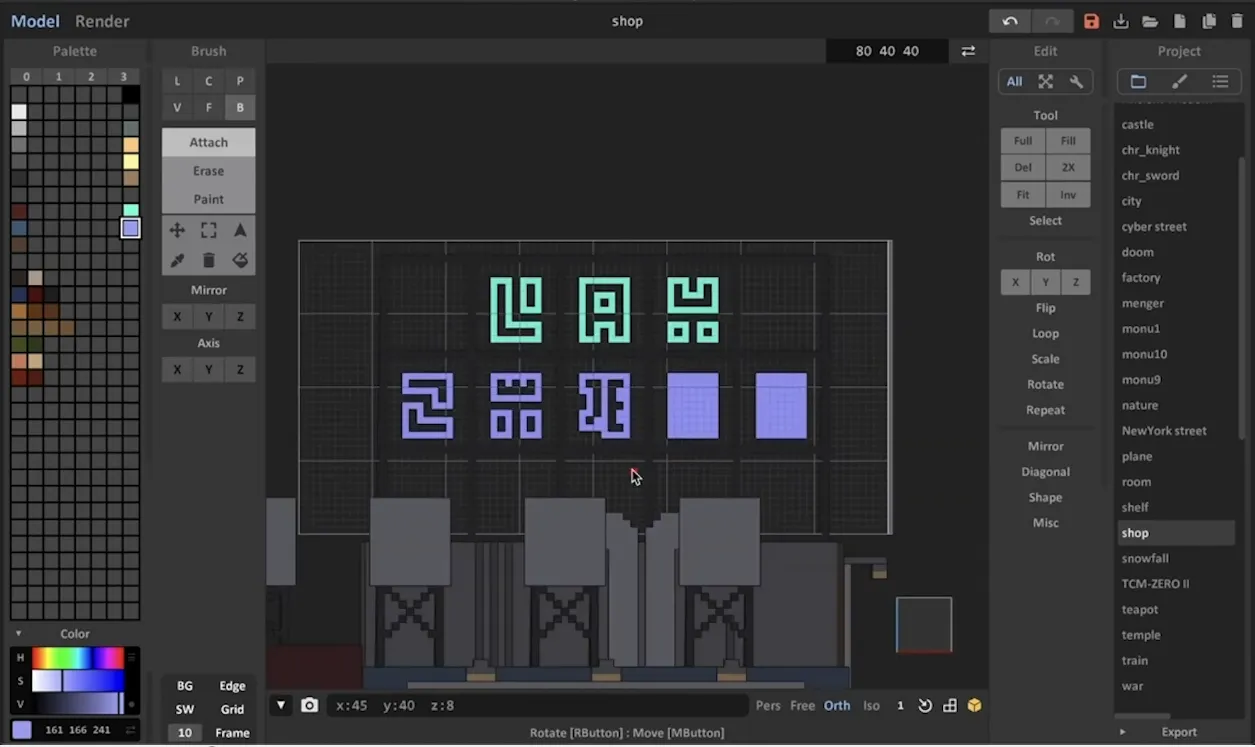The width and height of the screenshot is (1255, 747).
Task: Toggle Mirror Z in the Brush panel
Action: pyautogui.click(x=240, y=316)
